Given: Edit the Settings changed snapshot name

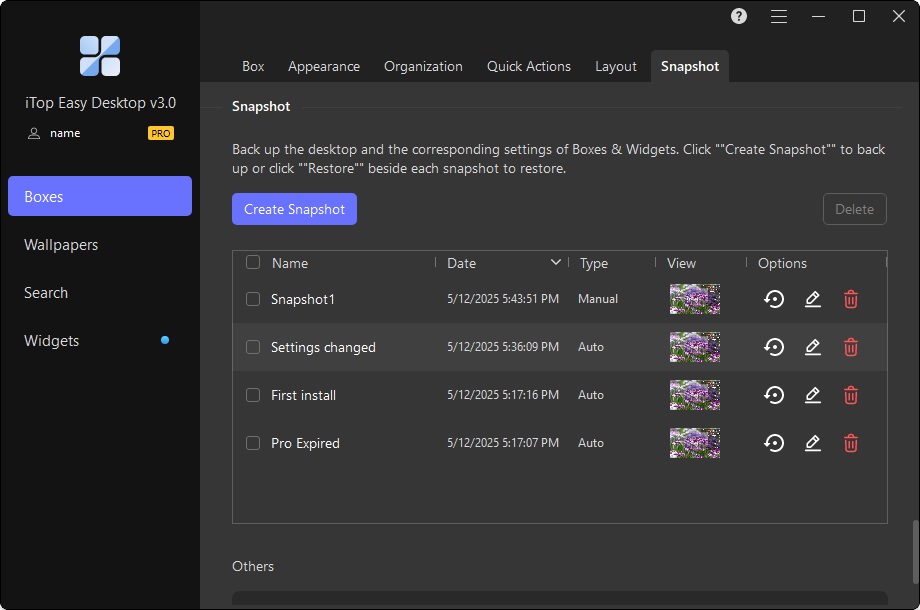Looking at the screenshot, I should click(813, 347).
